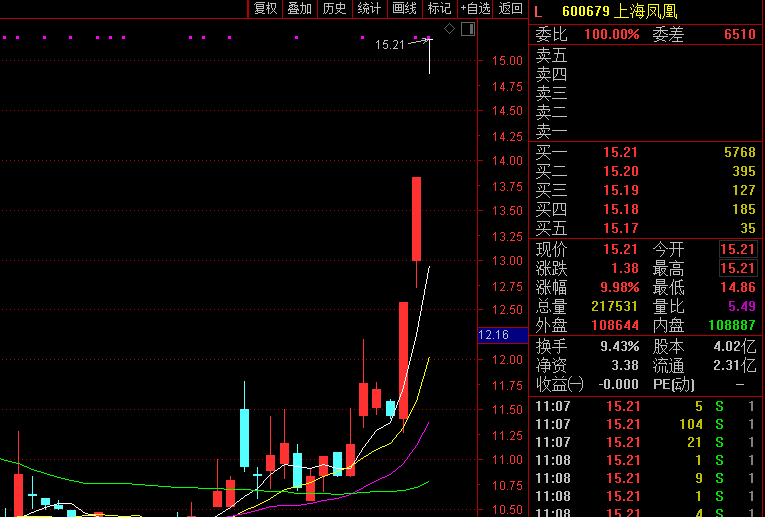The height and width of the screenshot is (517, 765).
Task: Click the 买五 bid price 15.17
Action: point(620,228)
